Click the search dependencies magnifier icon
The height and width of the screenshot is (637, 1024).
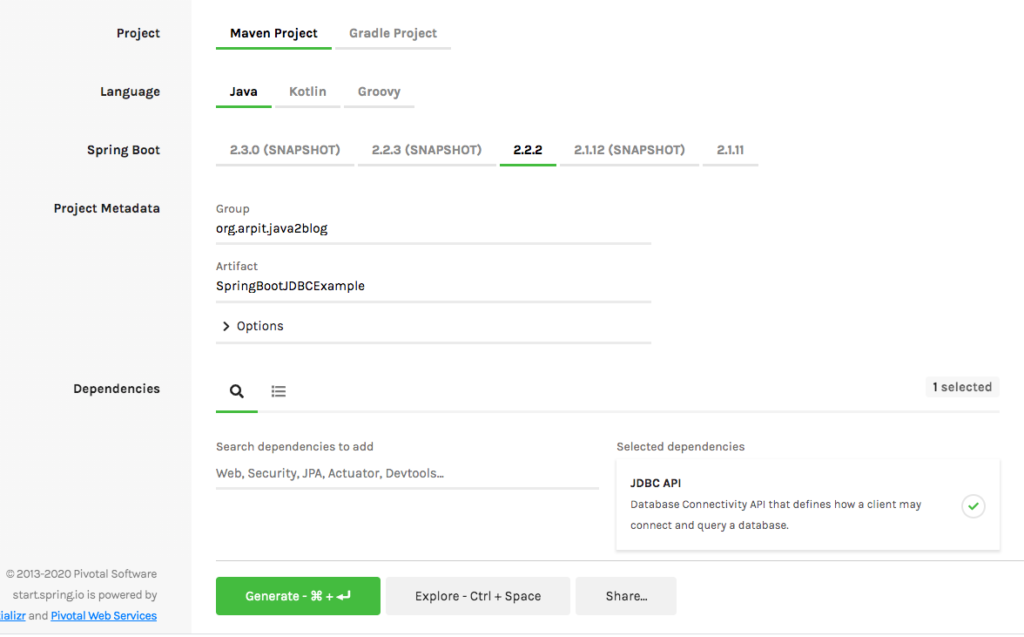click(236, 391)
